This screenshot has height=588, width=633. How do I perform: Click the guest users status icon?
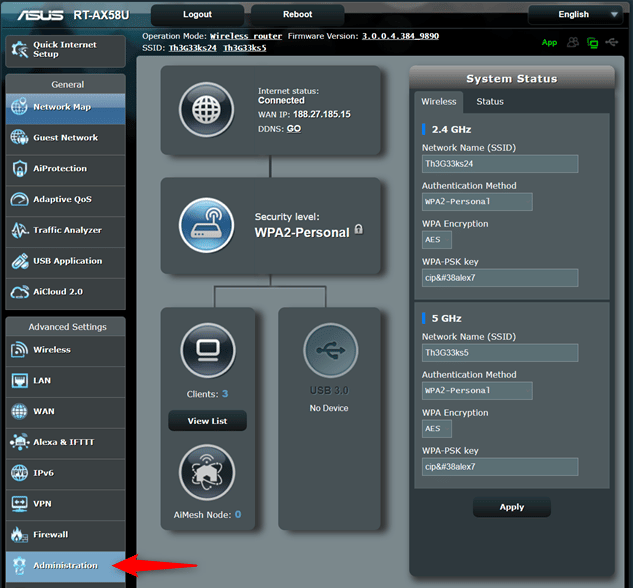coord(573,42)
